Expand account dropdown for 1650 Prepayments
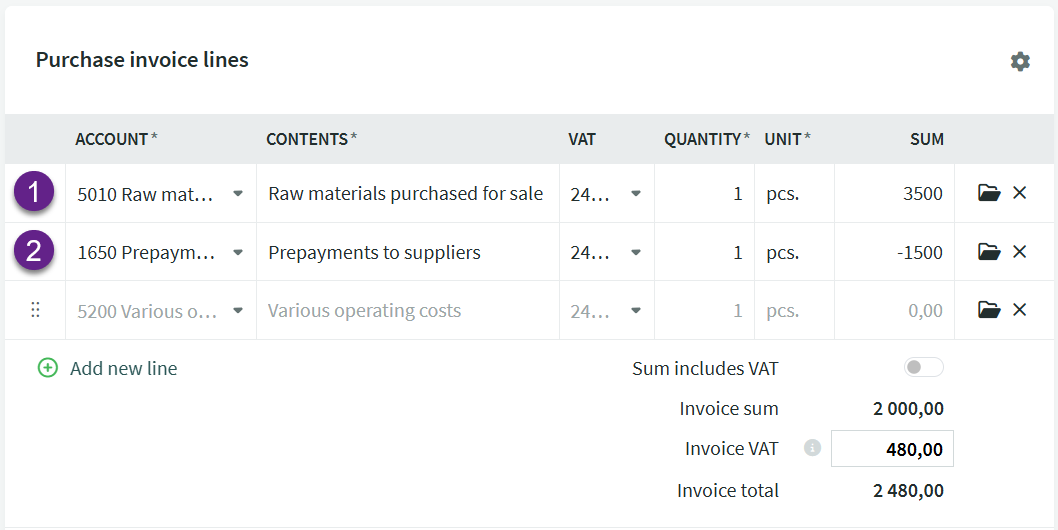Viewport: 1058px width, 530px height. coord(238,253)
